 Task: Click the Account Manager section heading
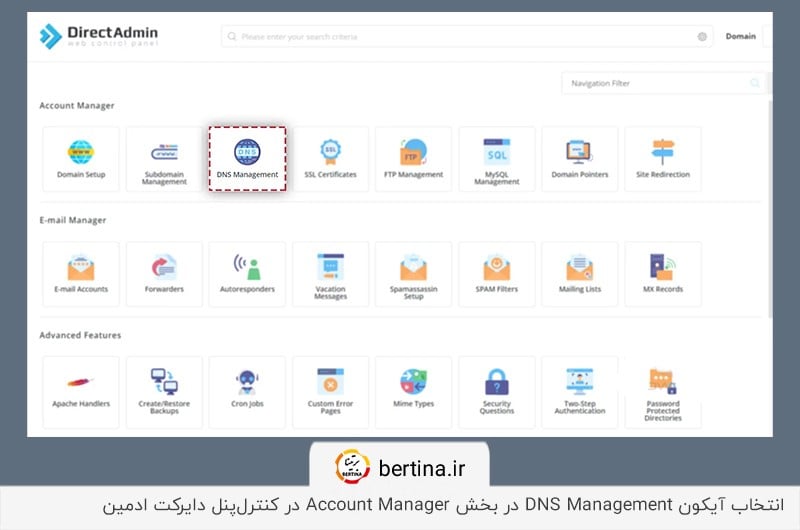[77, 106]
